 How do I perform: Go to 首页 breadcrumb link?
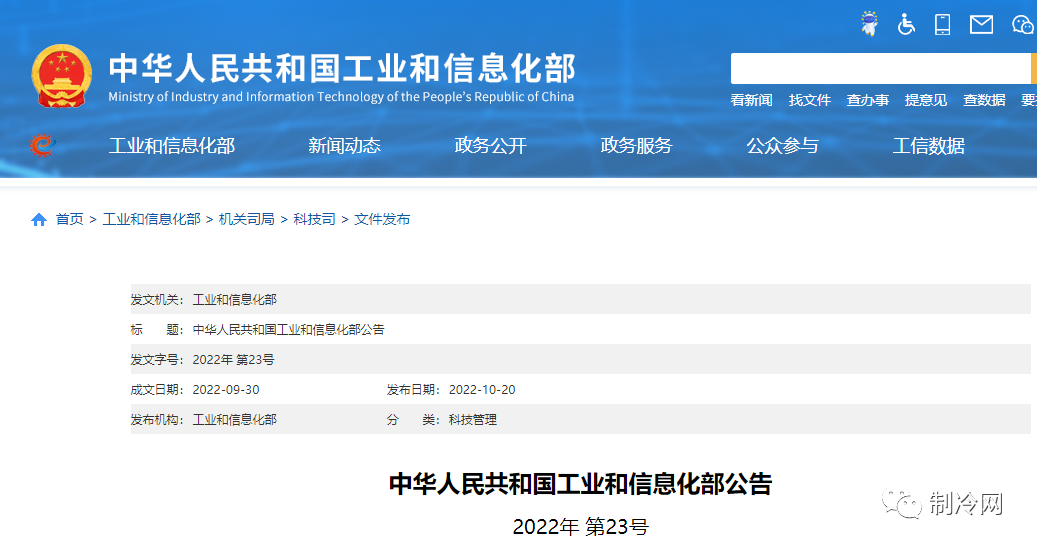(69, 219)
